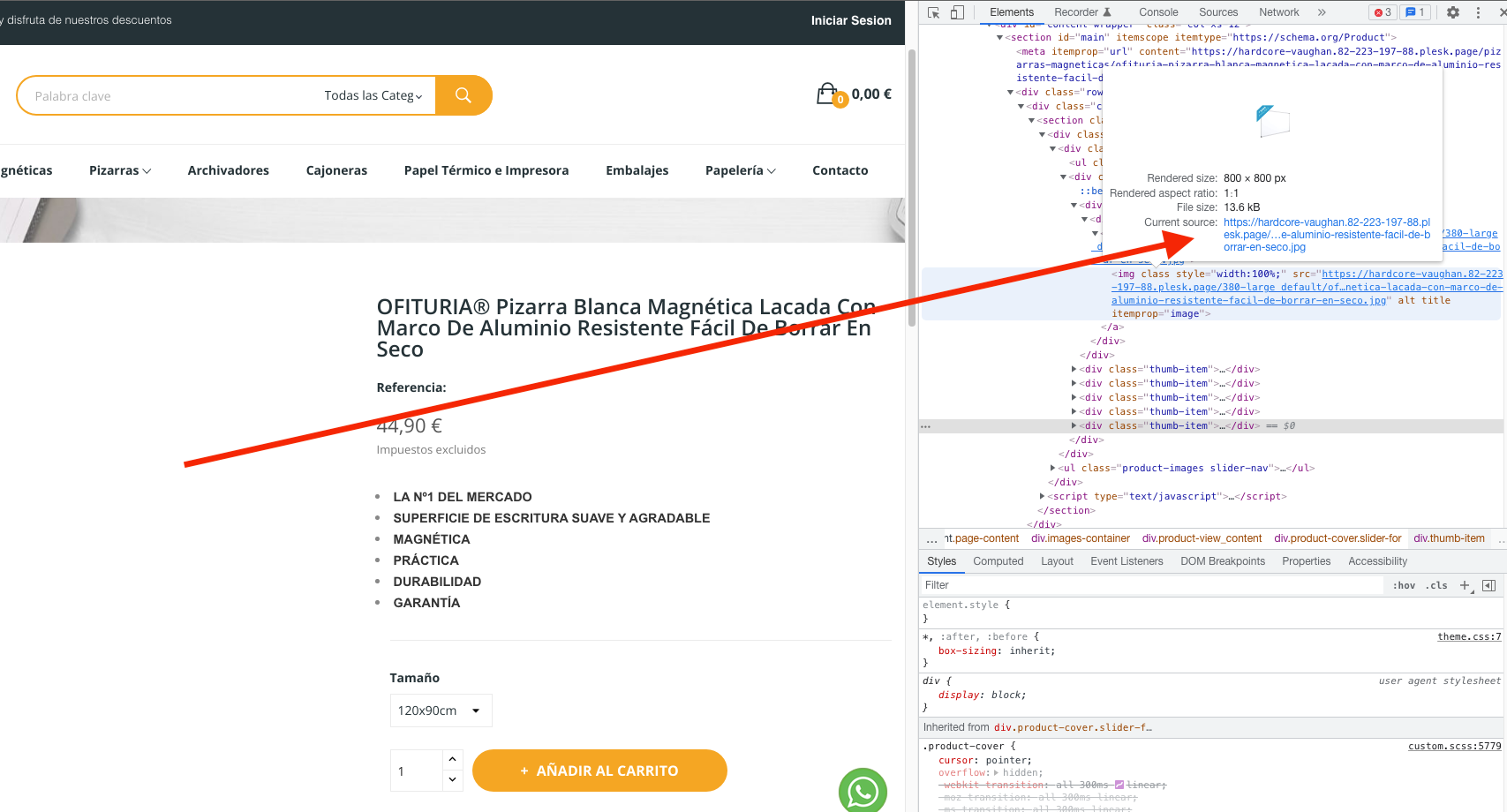Open the WhatsApp chat bubble
The height and width of the screenshot is (812, 1507).
click(863, 791)
